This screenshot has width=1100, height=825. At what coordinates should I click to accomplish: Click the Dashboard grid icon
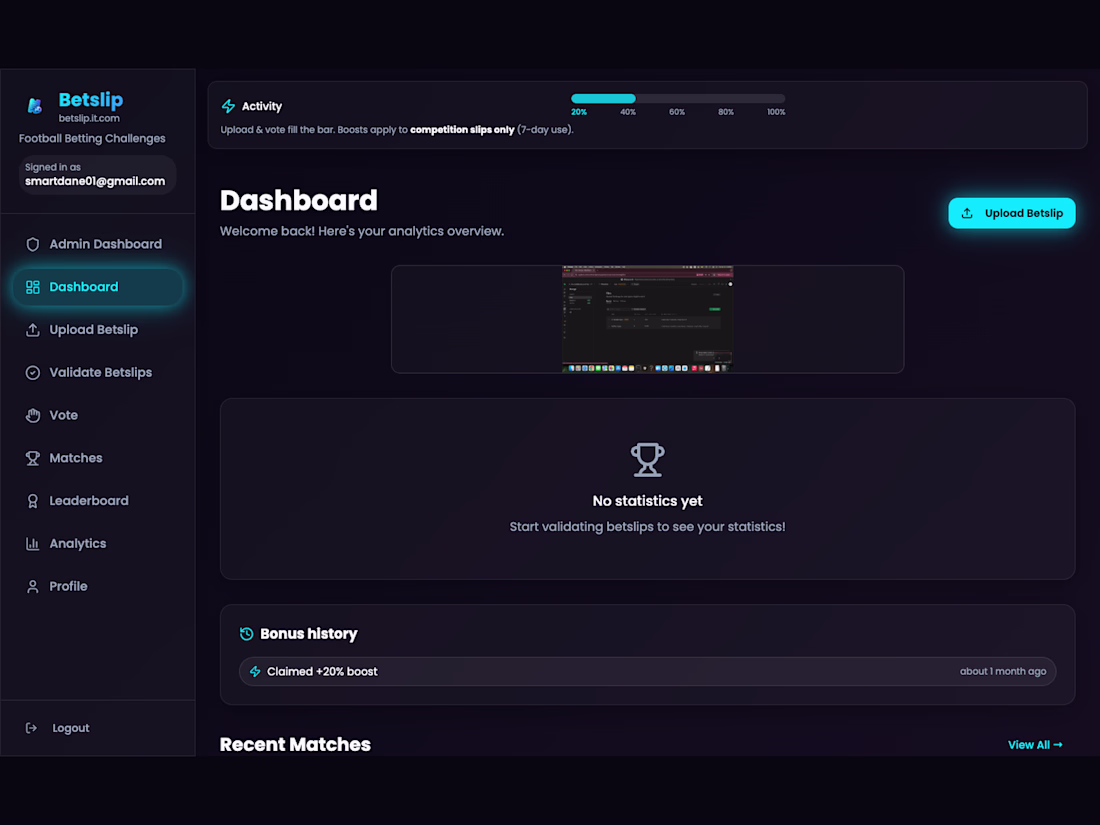point(32,287)
